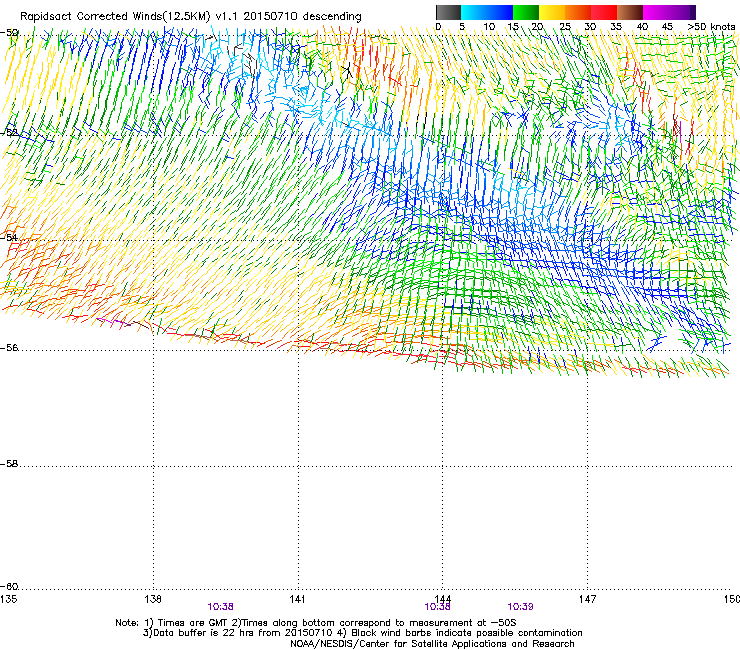The width and height of the screenshot is (740, 650).
Task: Click the Rapidscat Corrected Winds title text
Action: point(191,16)
